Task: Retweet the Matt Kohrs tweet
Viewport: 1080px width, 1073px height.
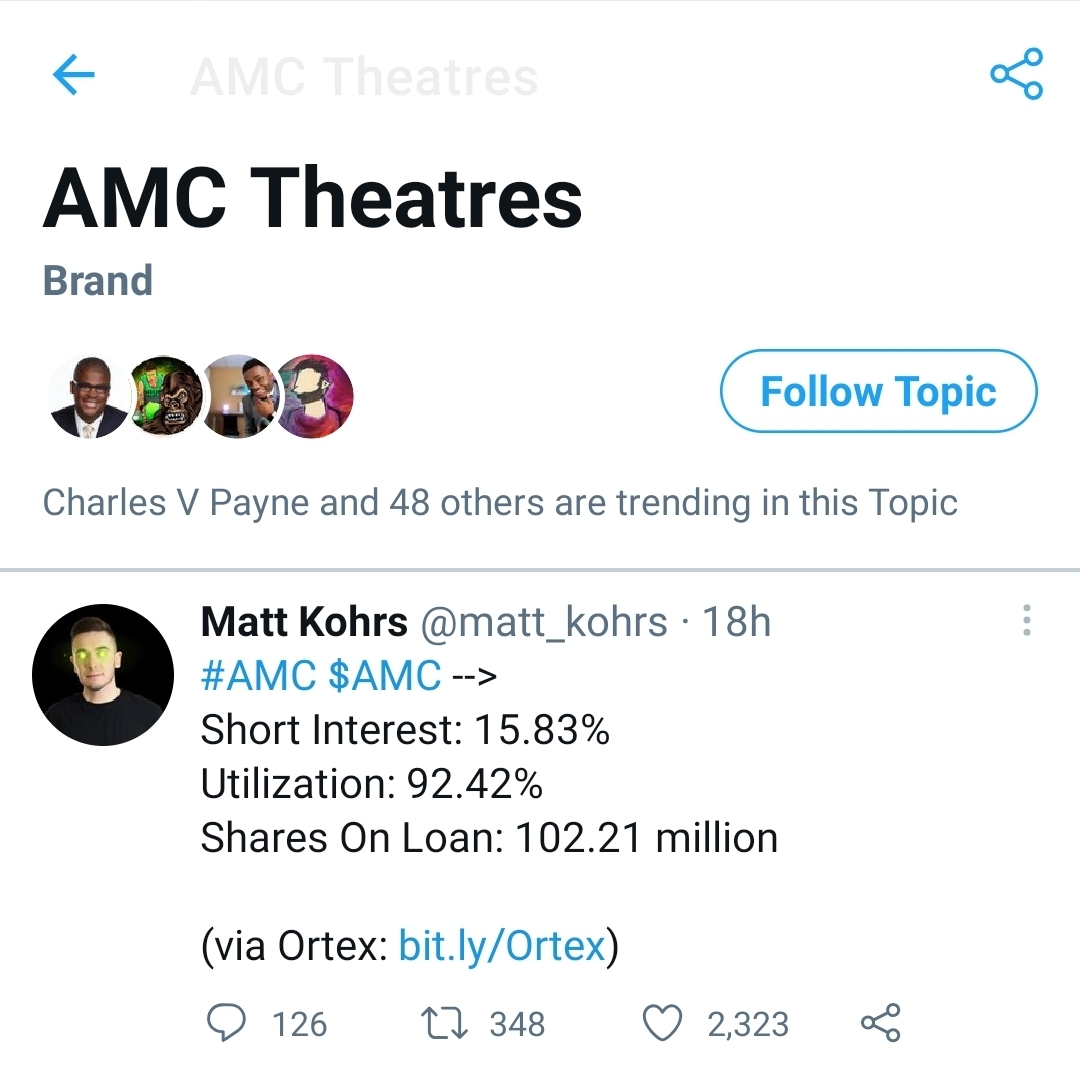Action: [444, 1023]
